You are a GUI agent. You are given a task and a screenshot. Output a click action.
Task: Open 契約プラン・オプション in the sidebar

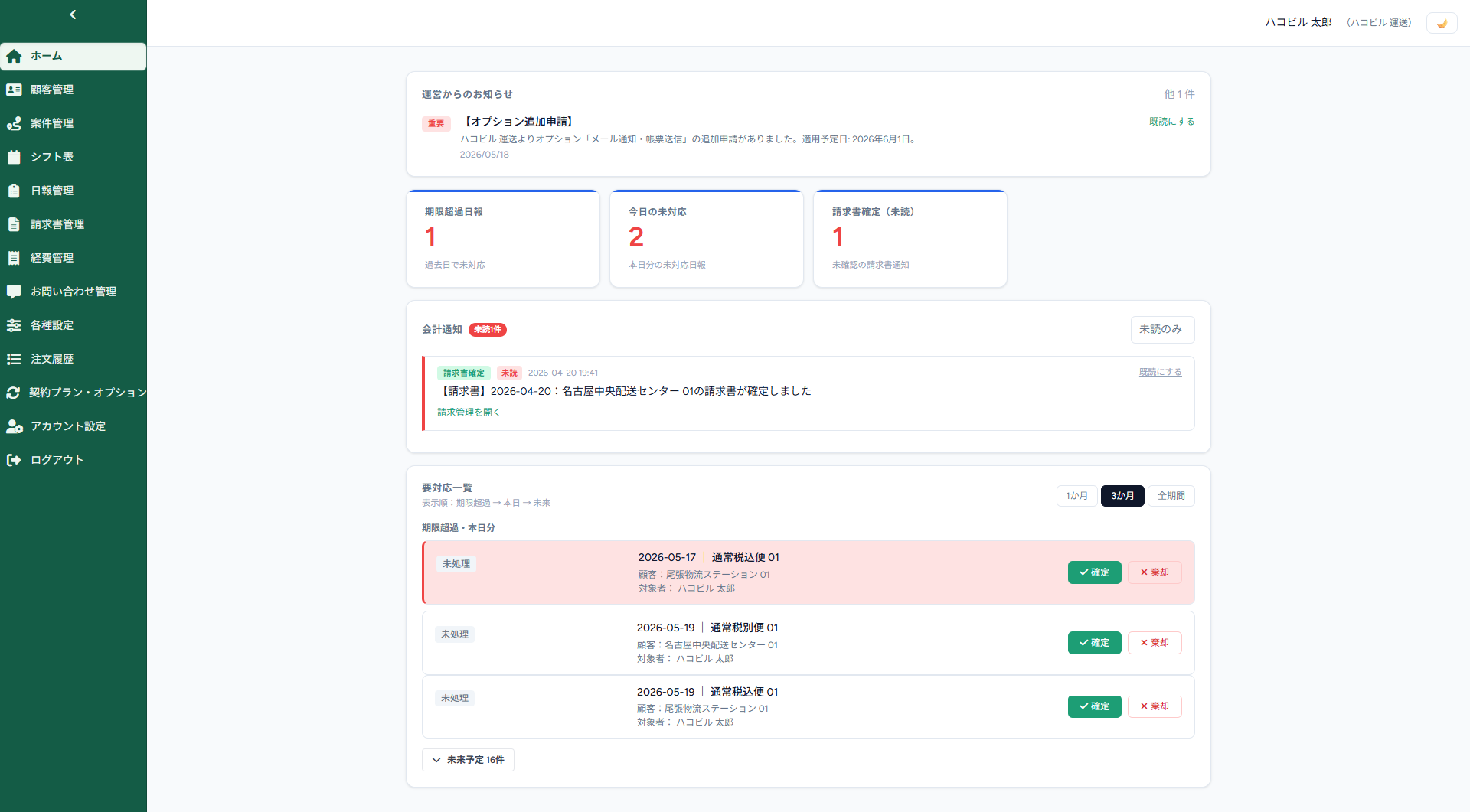[73, 393]
